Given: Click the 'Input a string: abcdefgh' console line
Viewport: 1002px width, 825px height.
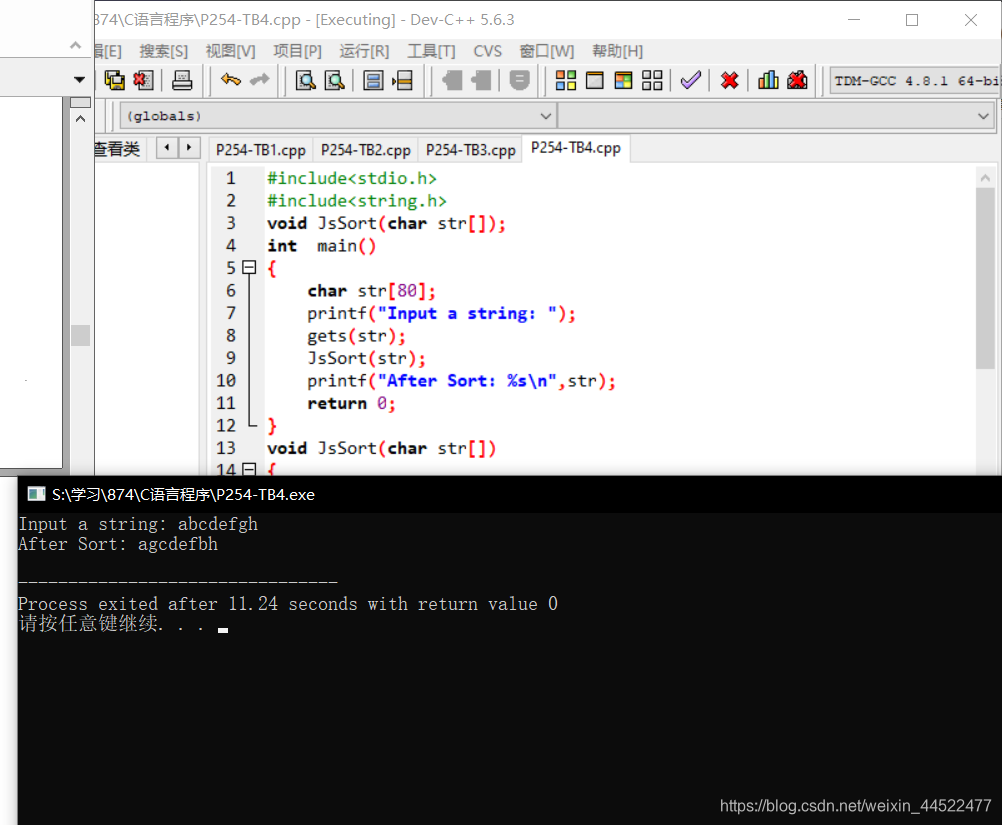Looking at the screenshot, I should [x=138, y=524].
